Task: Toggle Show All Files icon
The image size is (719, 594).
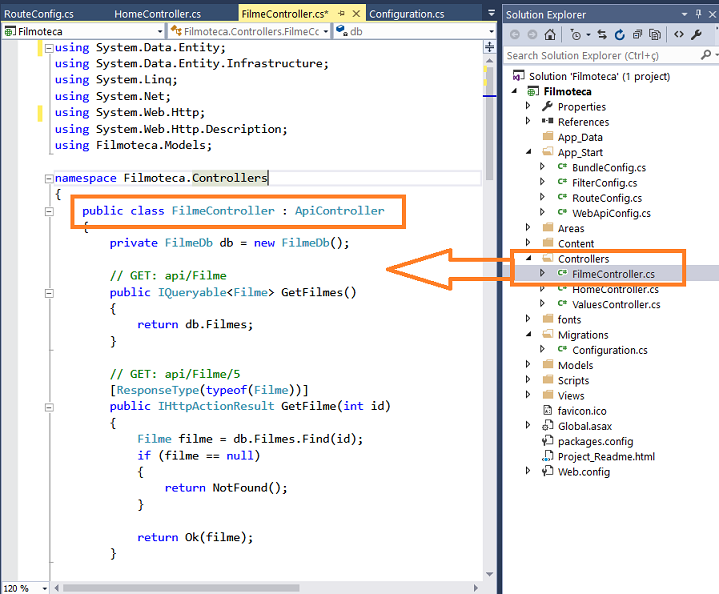Action: [655, 35]
